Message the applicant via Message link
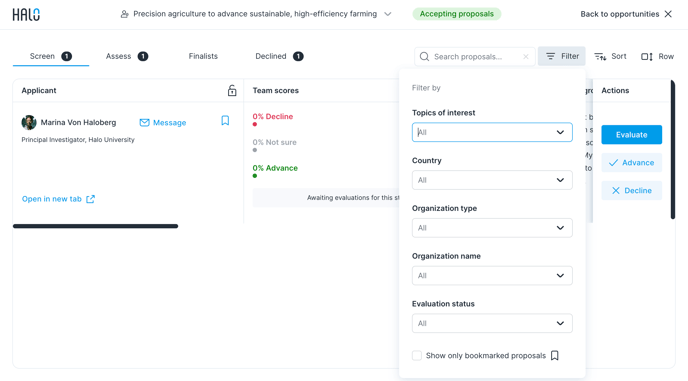 coord(163,122)
